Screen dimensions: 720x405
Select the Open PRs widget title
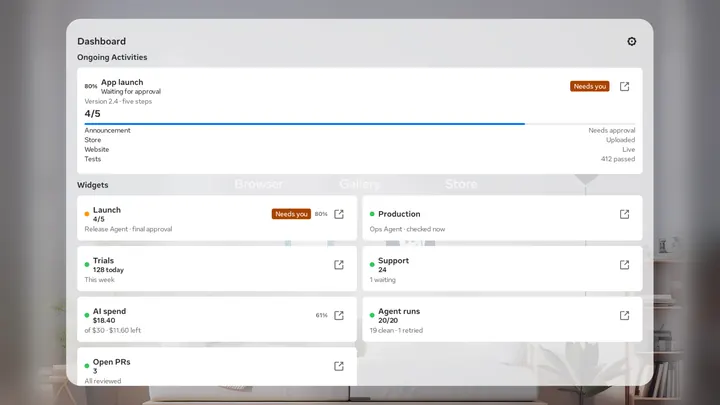(112, 362)
